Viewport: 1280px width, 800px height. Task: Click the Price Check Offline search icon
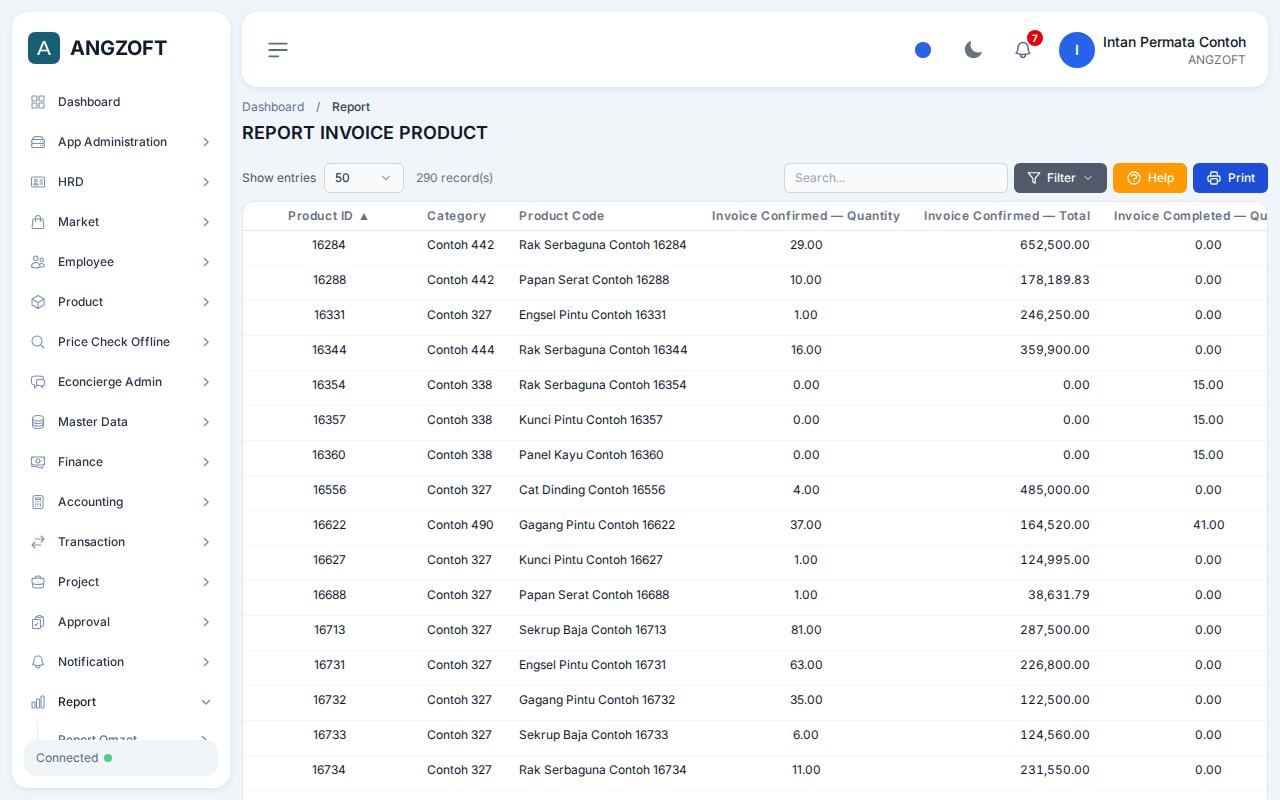pos(38,342)
